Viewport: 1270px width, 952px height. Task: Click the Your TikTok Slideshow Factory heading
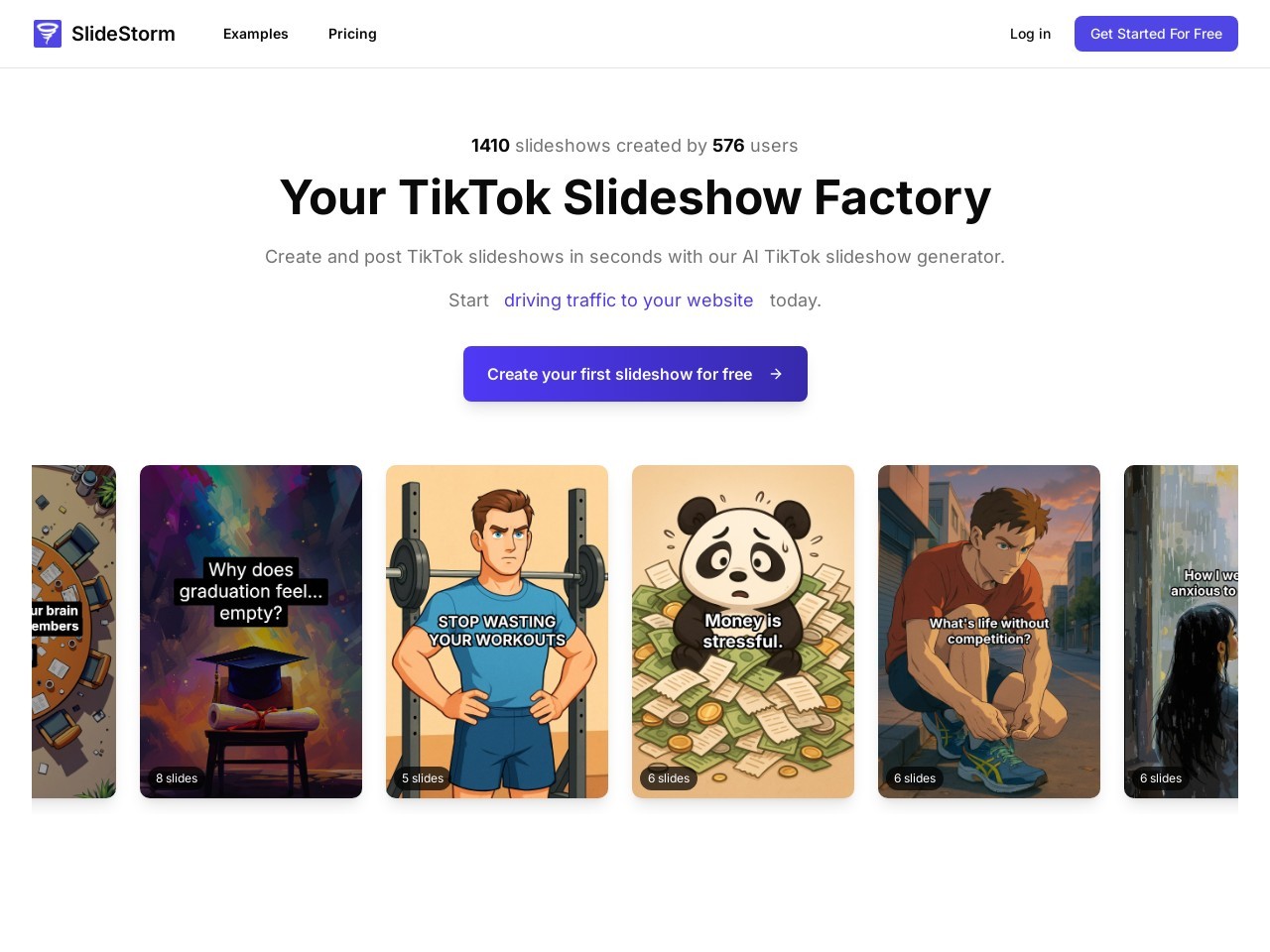(635, 197)
